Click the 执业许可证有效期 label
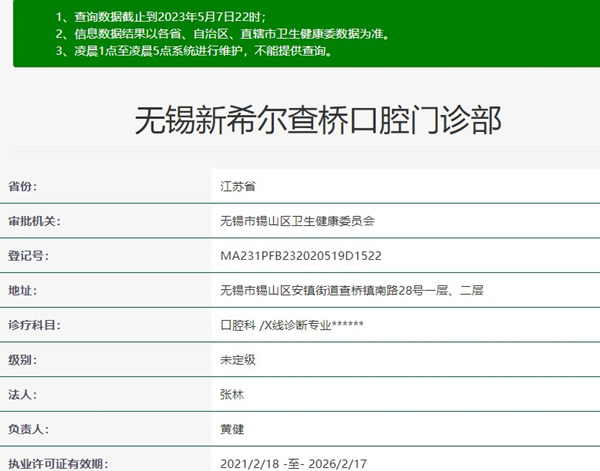600x471 pixels. [x=58, y=464]
